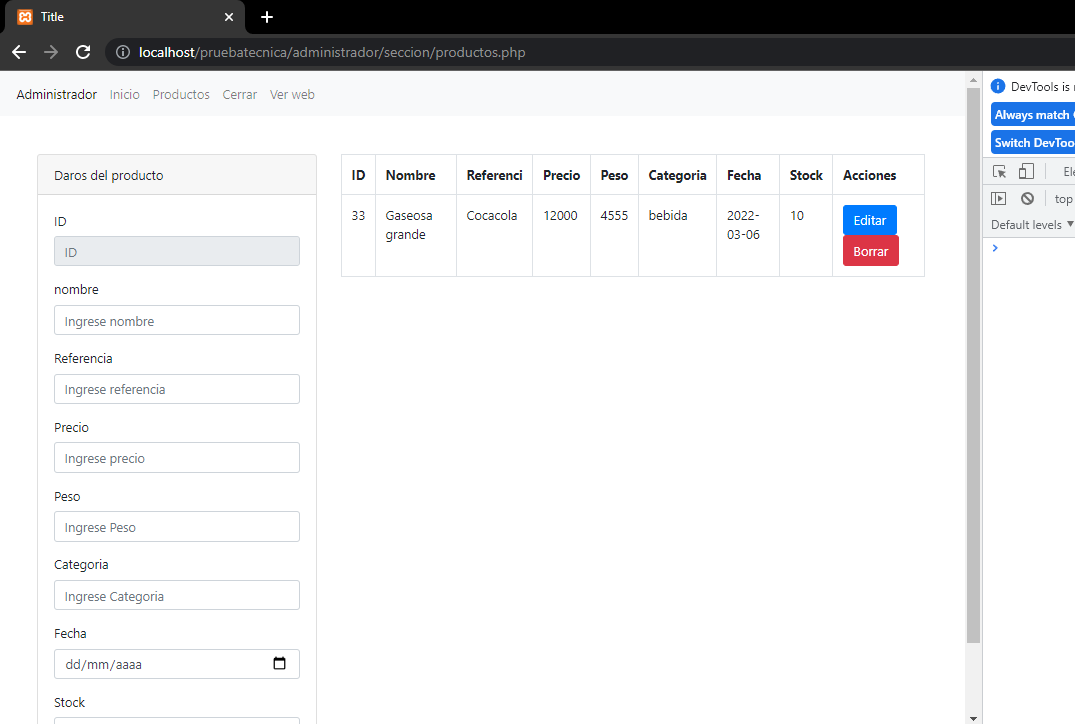The image size is (1075, 724).
Task: Expand the blue chevron in the console
Action: pyautogui.click(x=995, y=247)
